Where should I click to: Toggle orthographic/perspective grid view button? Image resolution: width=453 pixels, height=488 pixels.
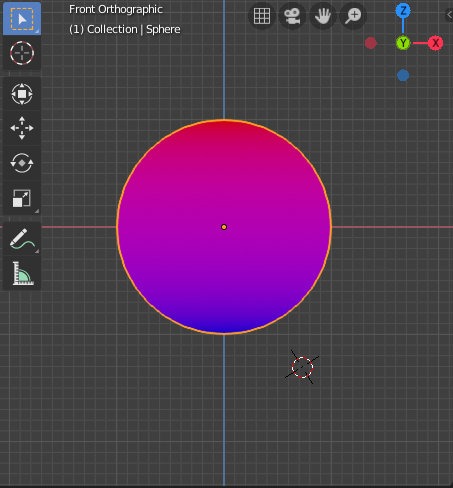262,15
